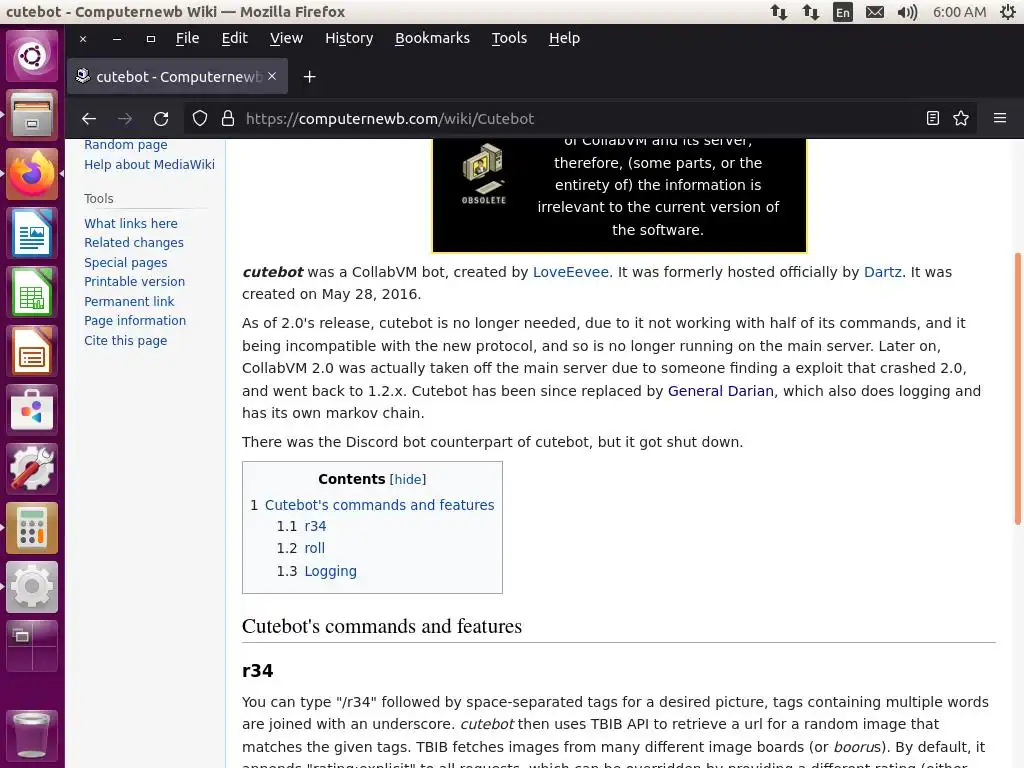Follow the LoveEevee link

coord(571,272)
